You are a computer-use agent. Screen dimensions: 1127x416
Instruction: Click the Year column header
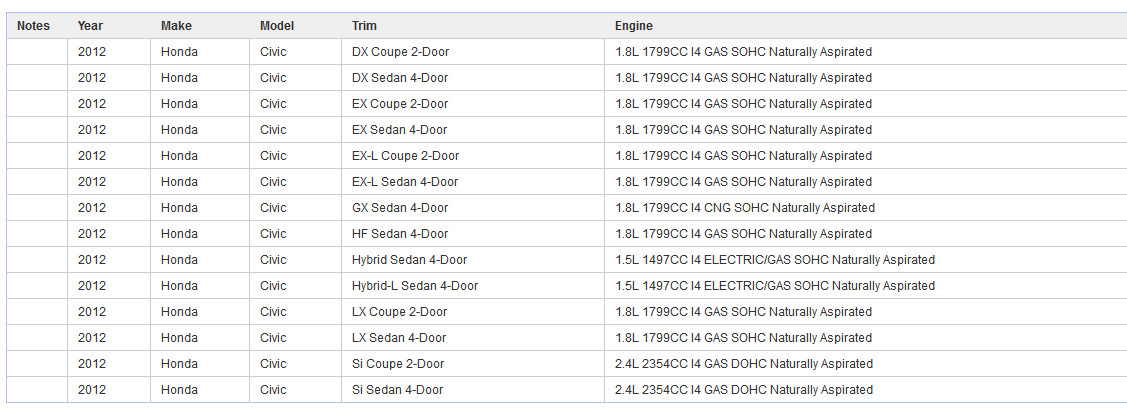pos(90,26)
